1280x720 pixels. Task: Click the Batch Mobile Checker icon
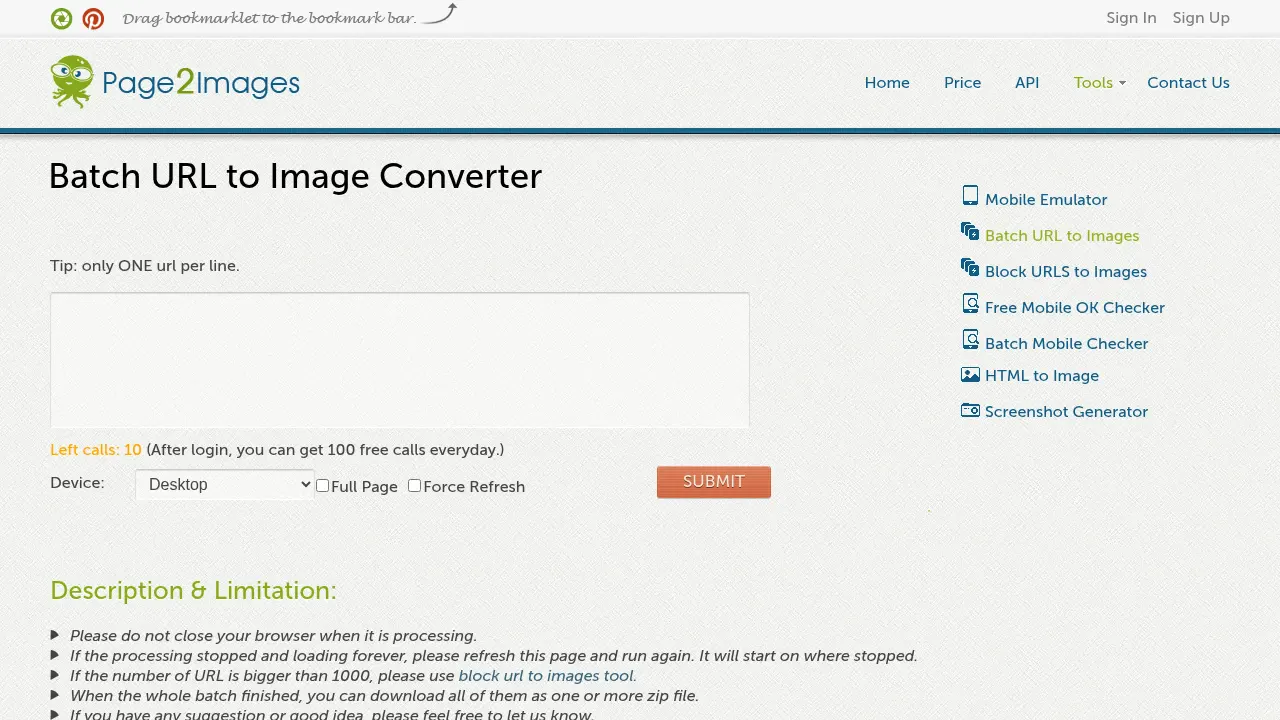tap(970, 339)
